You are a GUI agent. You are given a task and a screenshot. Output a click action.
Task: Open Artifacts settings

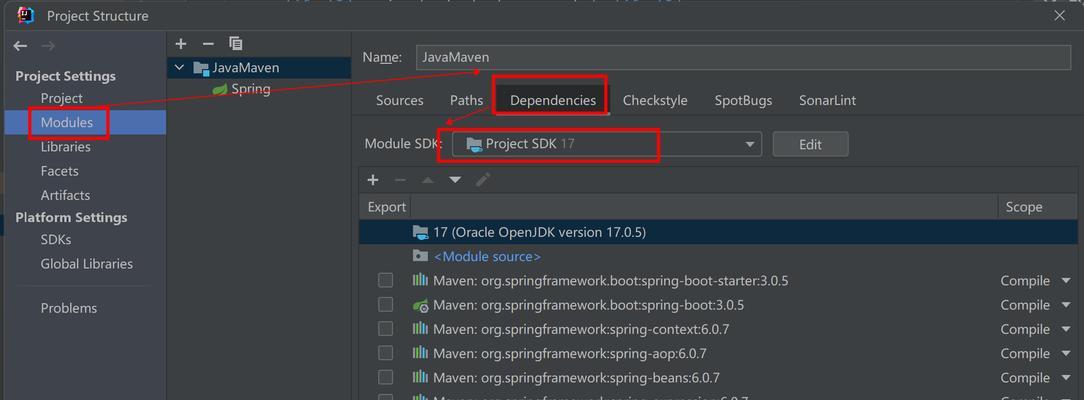(x=65, y=195)
